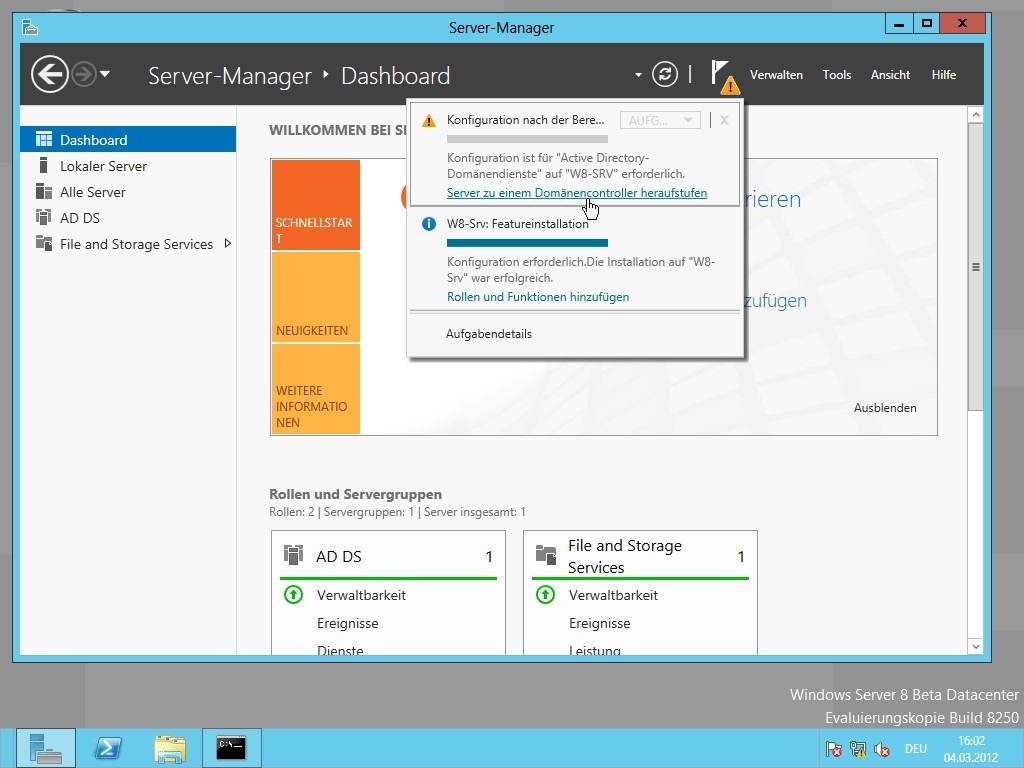
Task: Open the navigation history dropdown arrow
Action: pyautogui.click(x=105, y=74)
